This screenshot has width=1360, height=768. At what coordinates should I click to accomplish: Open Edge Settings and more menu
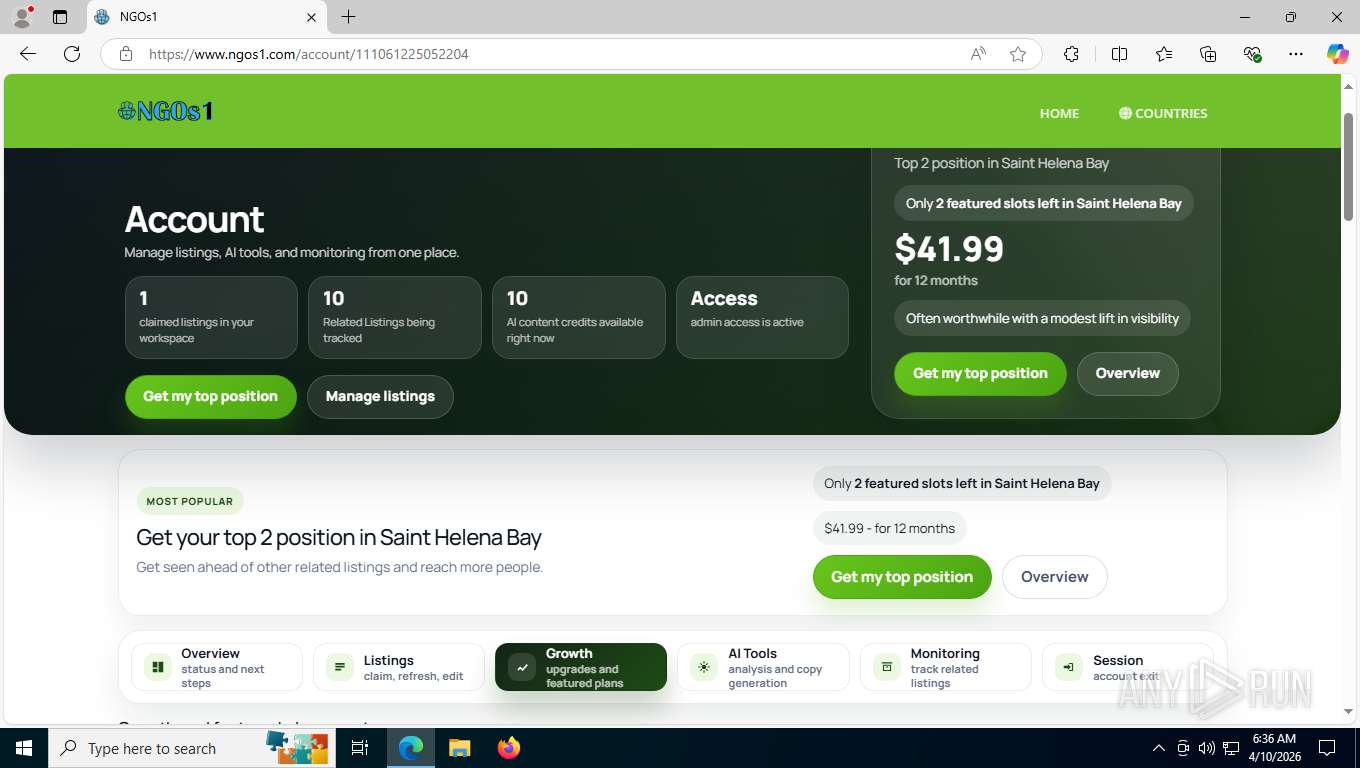pyautogui.click(x=1296, y=54)
